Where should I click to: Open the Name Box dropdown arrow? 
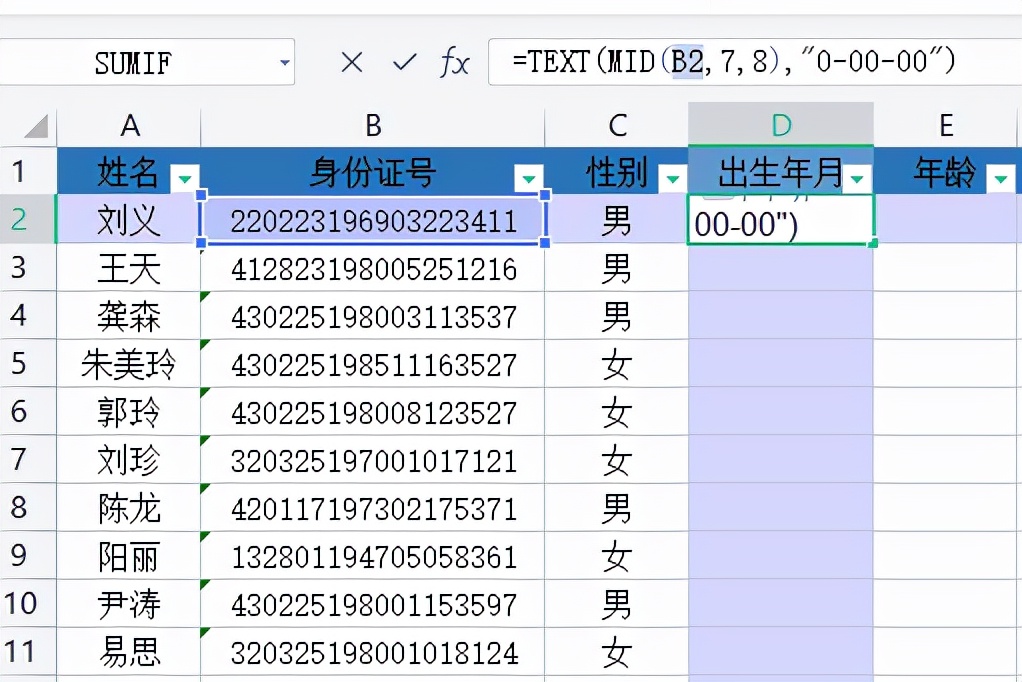[285, 63]
